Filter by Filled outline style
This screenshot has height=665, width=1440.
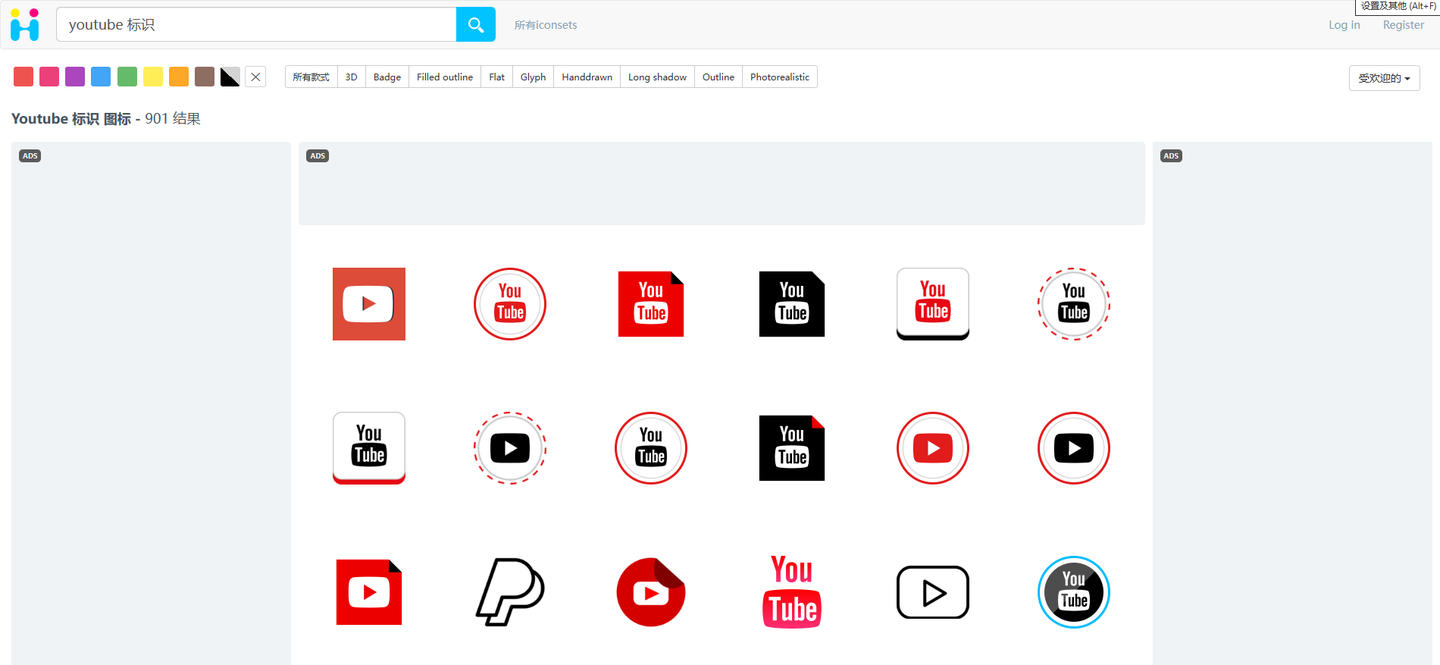[x=445, y=77]
